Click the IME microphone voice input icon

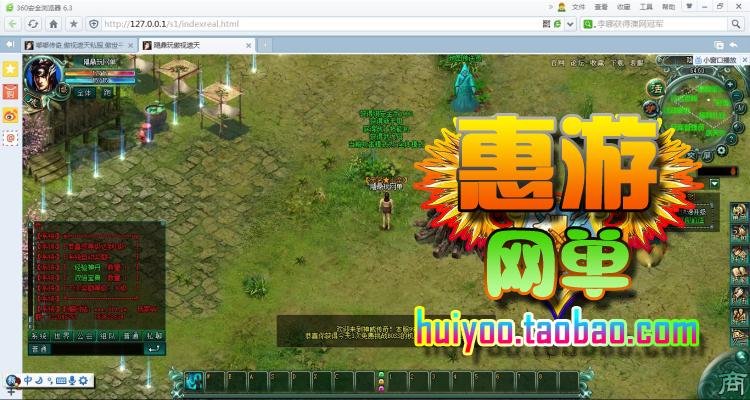73,381
